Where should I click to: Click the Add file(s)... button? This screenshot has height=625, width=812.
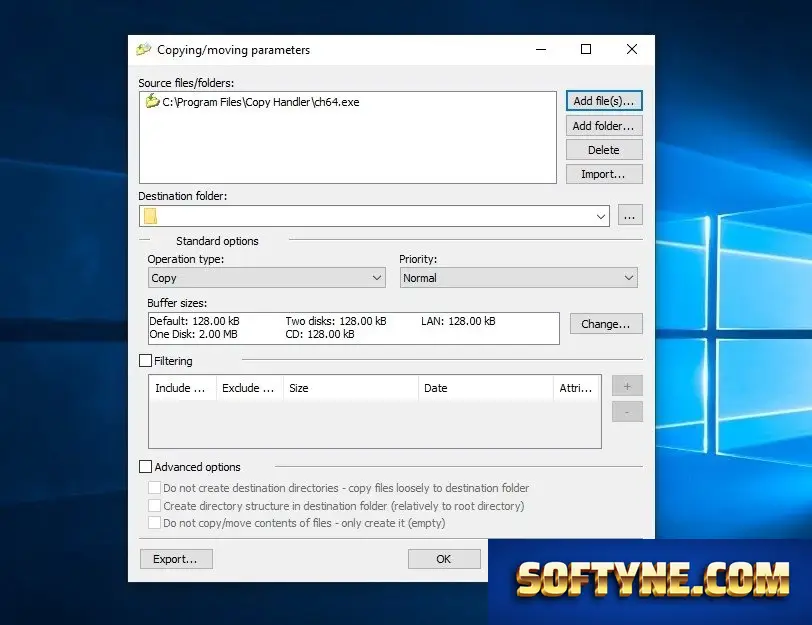pos(604,101)
